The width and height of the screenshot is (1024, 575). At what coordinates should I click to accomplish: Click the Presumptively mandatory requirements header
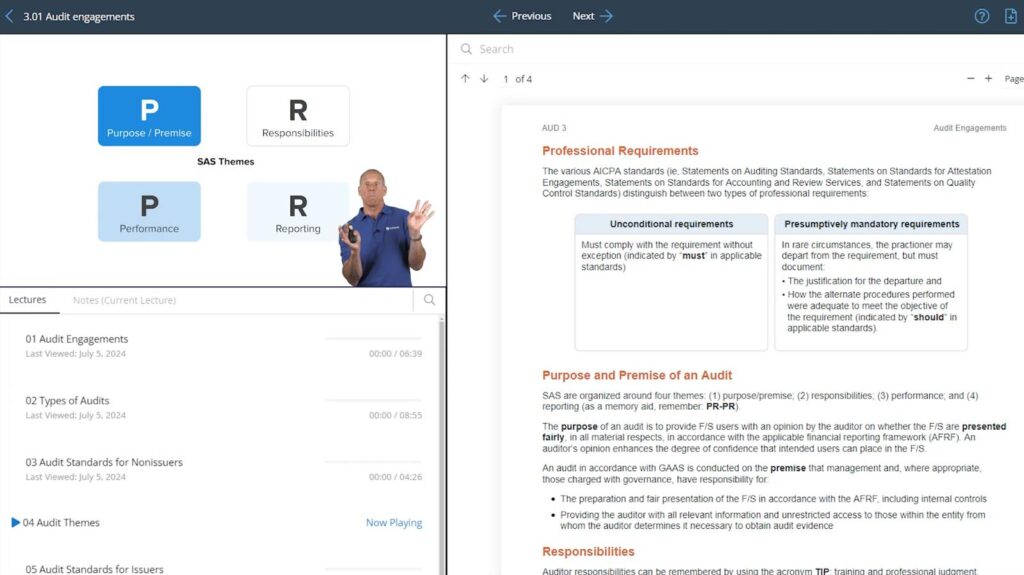(871, 224)
